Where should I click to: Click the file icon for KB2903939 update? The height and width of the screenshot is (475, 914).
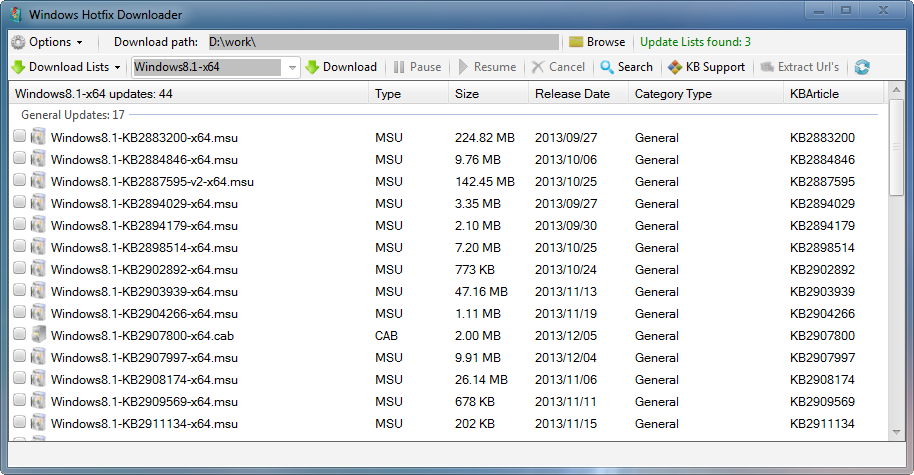tap(38, 291)
